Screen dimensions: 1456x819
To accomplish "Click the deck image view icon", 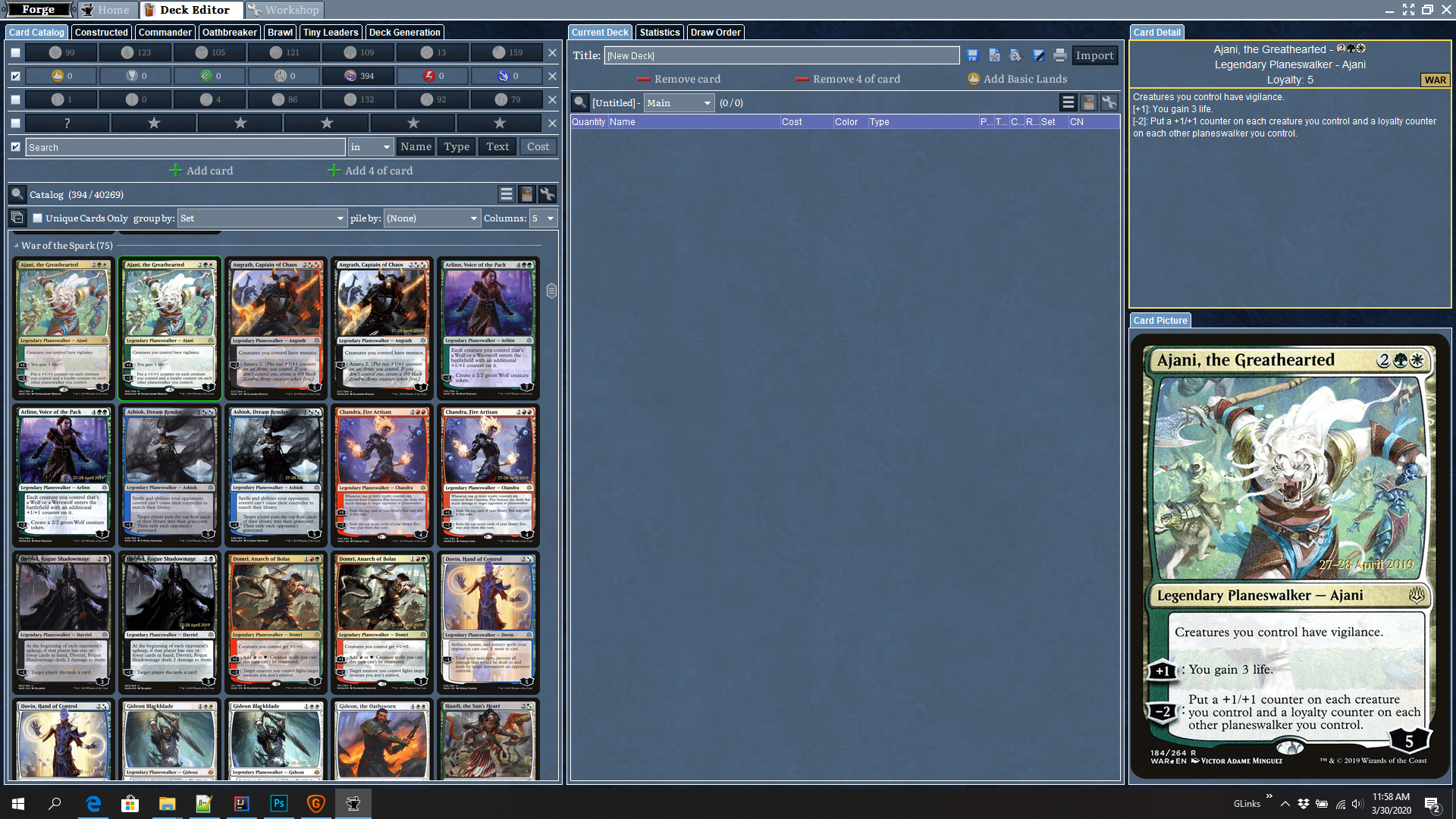I will click(1089, 103).
